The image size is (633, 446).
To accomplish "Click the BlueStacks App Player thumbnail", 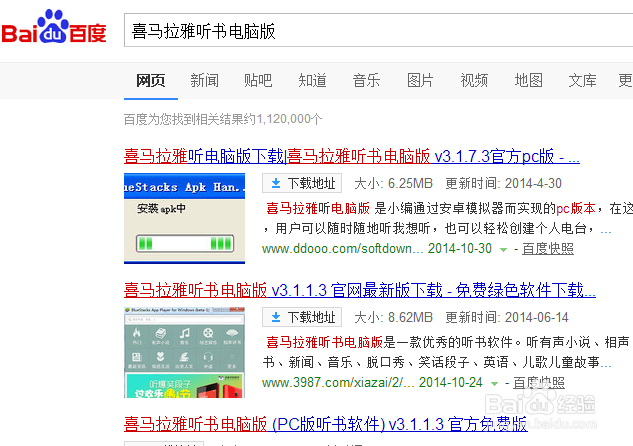I will (184, 352).
